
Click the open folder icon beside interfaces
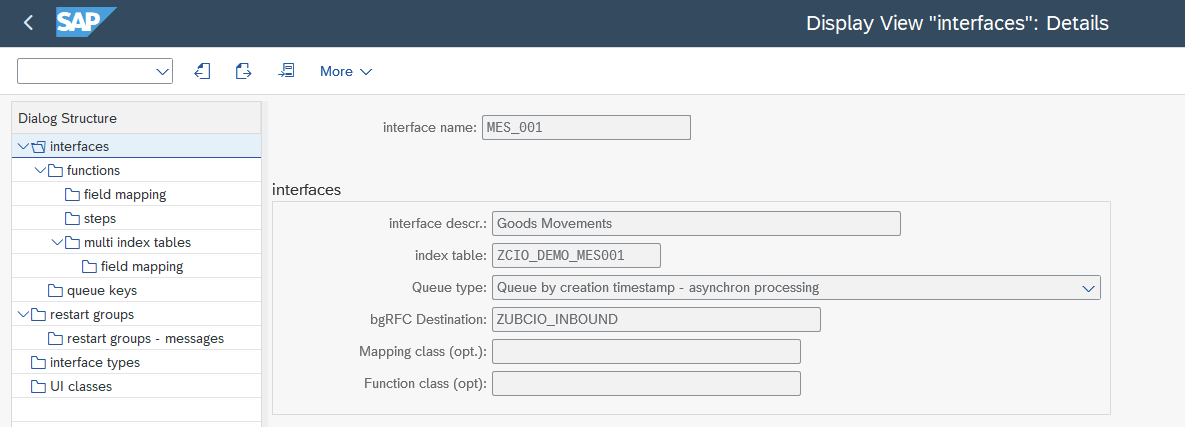click(39, 147)
